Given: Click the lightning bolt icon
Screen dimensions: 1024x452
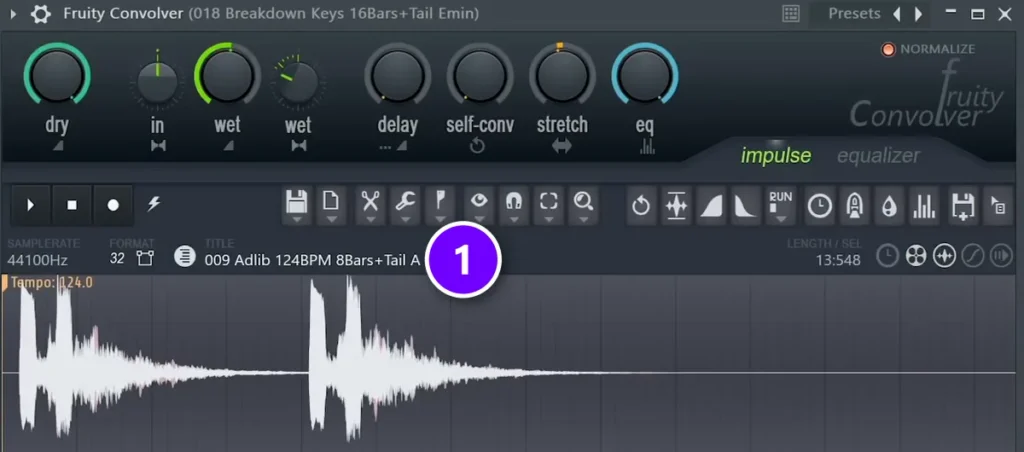Looking at the screenshot, I should [x=153, y=204].
